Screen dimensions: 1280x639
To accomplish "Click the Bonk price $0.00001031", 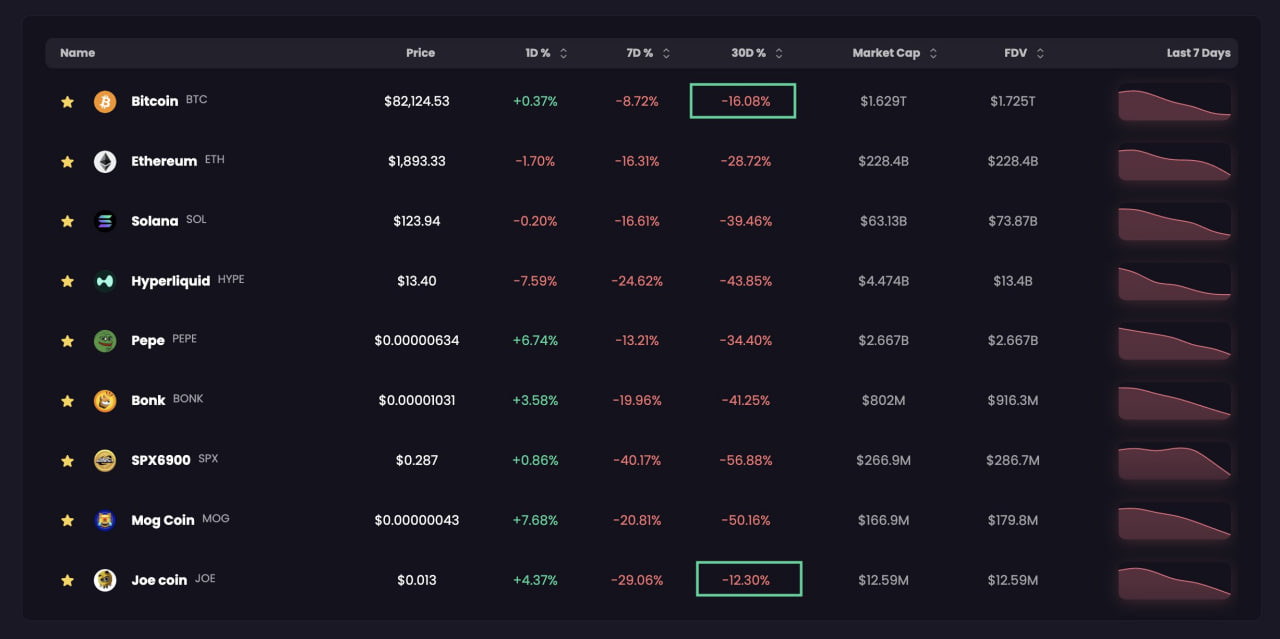I will (x=417, y=401).
